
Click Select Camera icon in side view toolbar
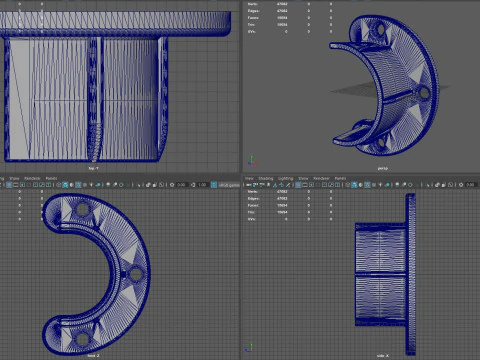[249, 185]
